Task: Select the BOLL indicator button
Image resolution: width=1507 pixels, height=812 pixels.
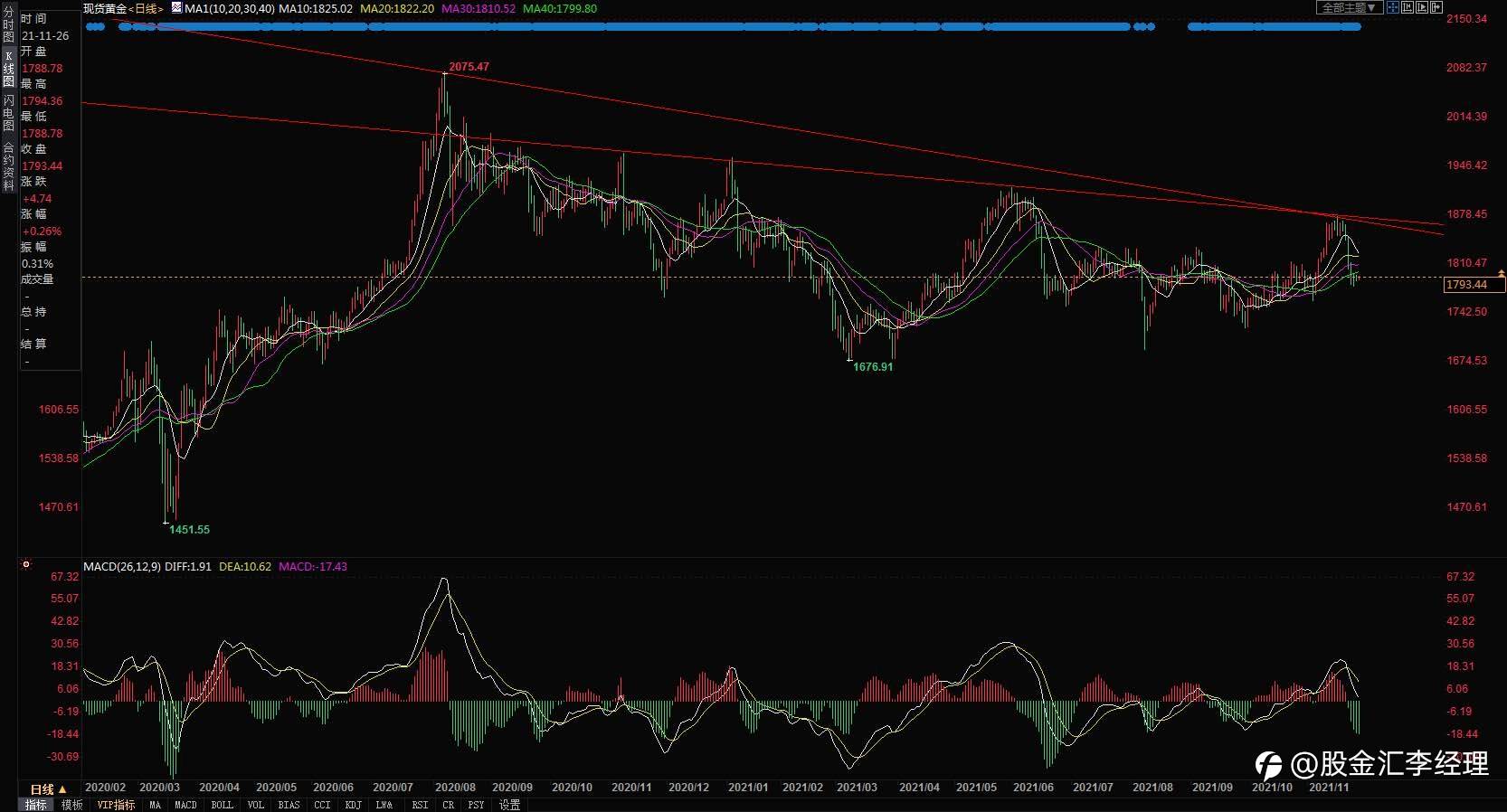Action: tap(223, 805)
